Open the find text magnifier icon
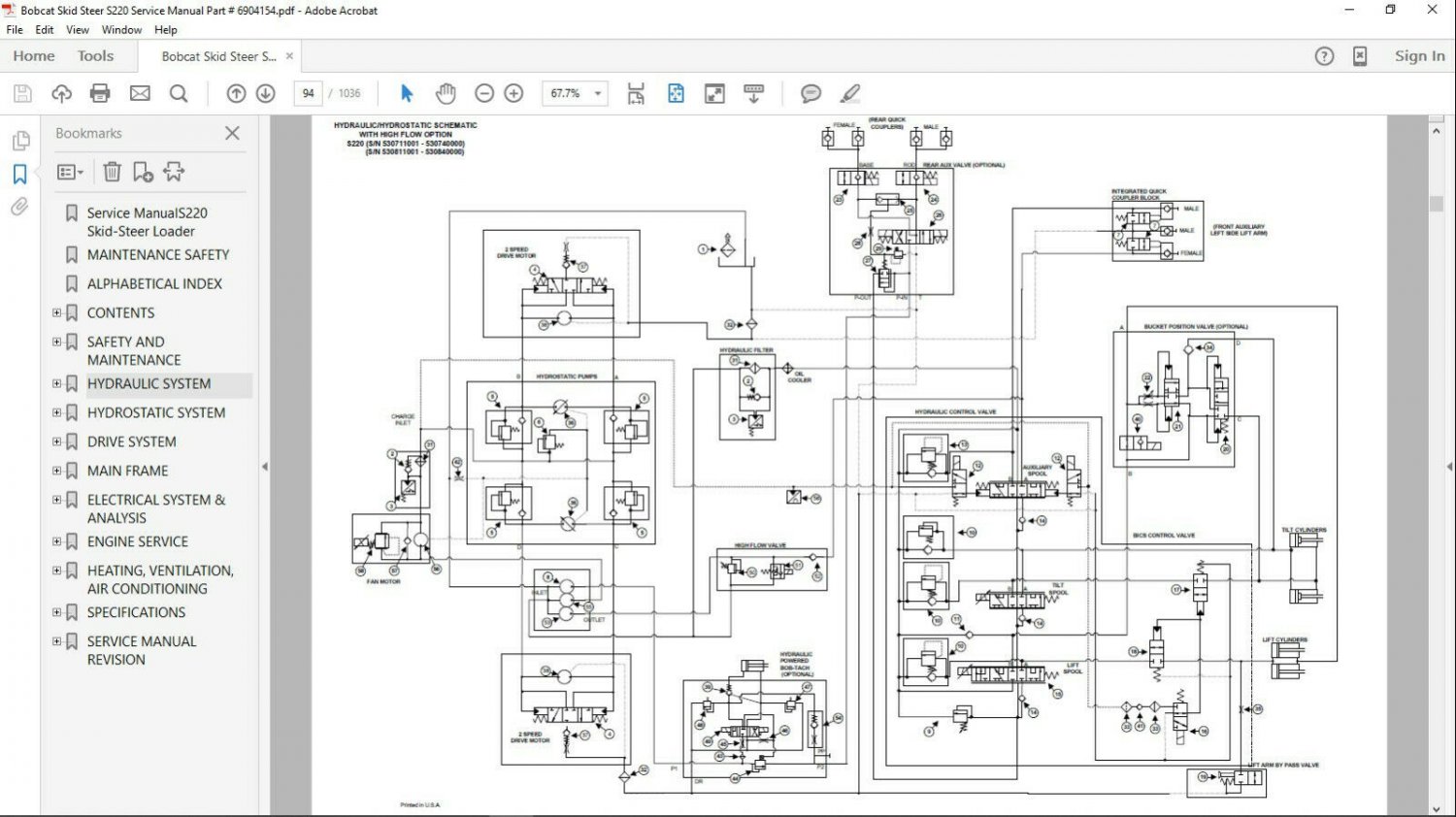 coord(179,93)
